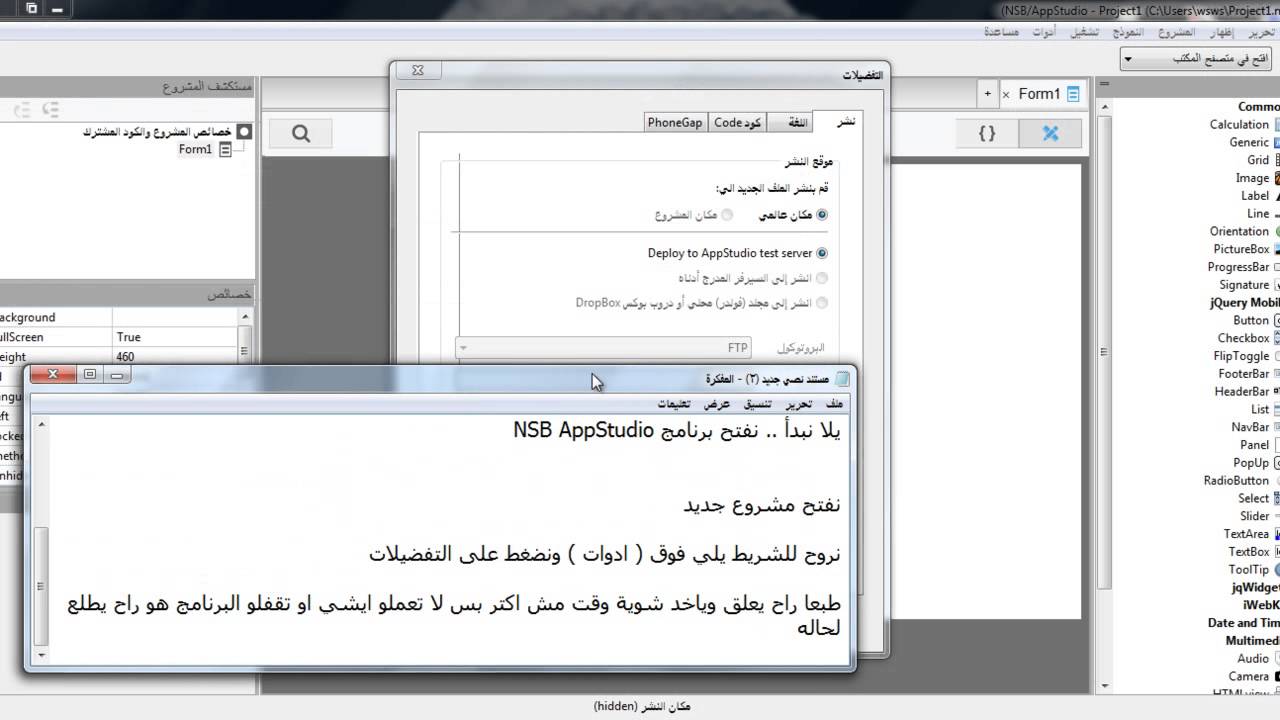
Task: Select Checkbox control in toolbox
Action: [1243, 338]
